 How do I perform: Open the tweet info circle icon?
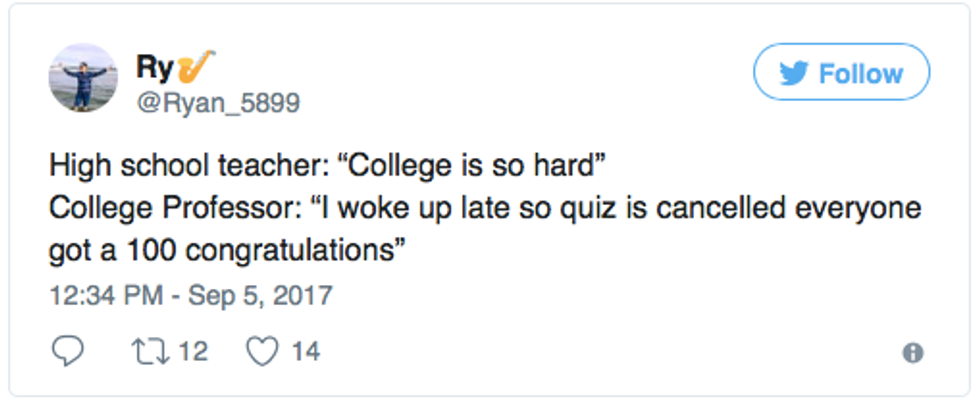coord(912,352)
